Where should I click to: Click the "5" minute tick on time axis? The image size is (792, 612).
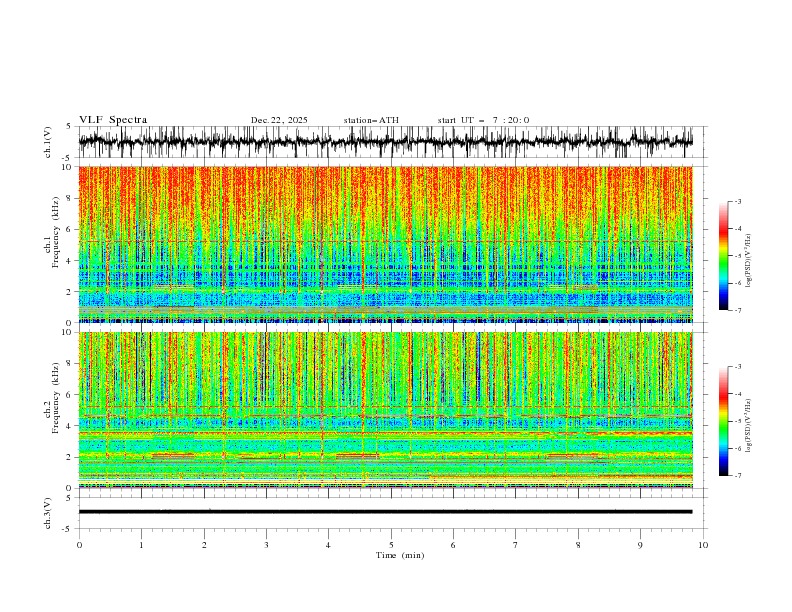pyautogui.click(x=391, y=545)
